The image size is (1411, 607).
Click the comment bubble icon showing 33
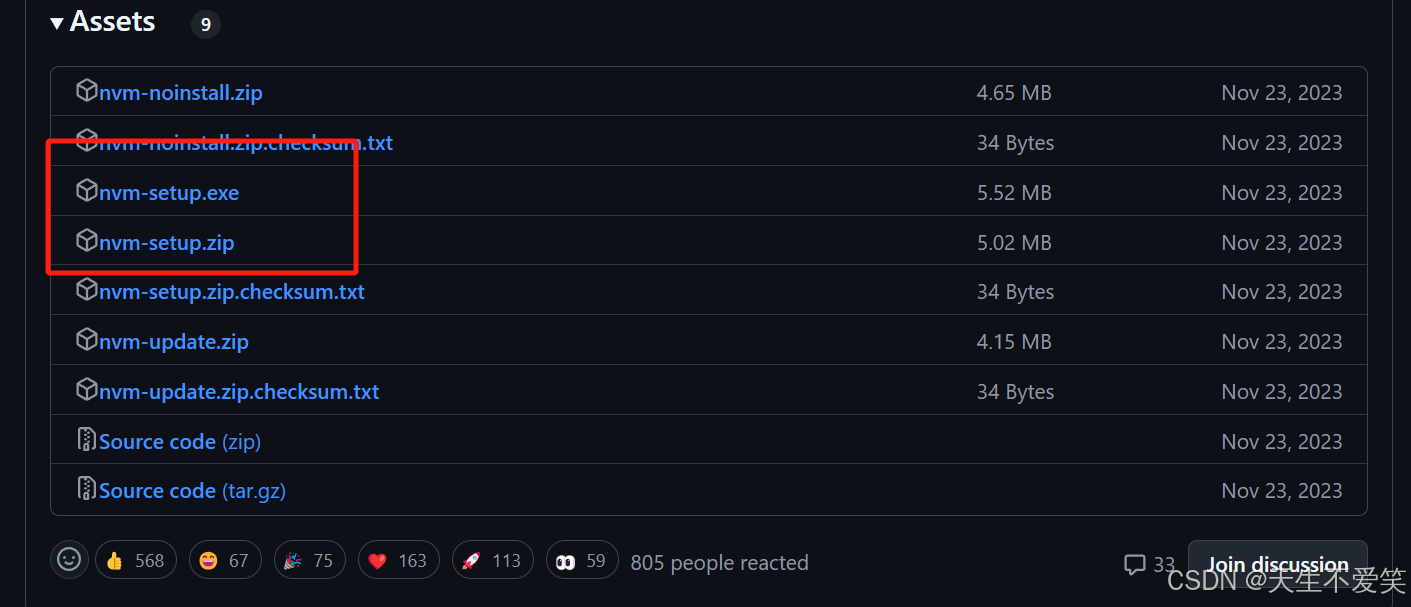click(1134, 564)
